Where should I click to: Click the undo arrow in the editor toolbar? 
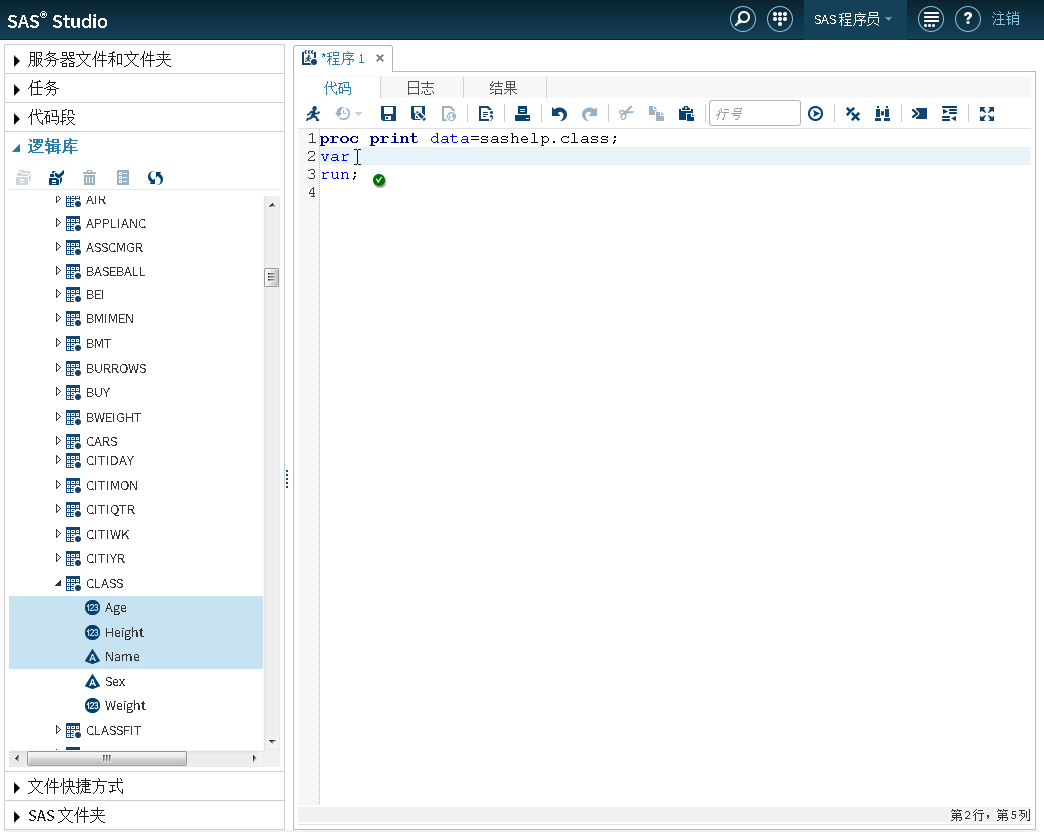[559, 114]
